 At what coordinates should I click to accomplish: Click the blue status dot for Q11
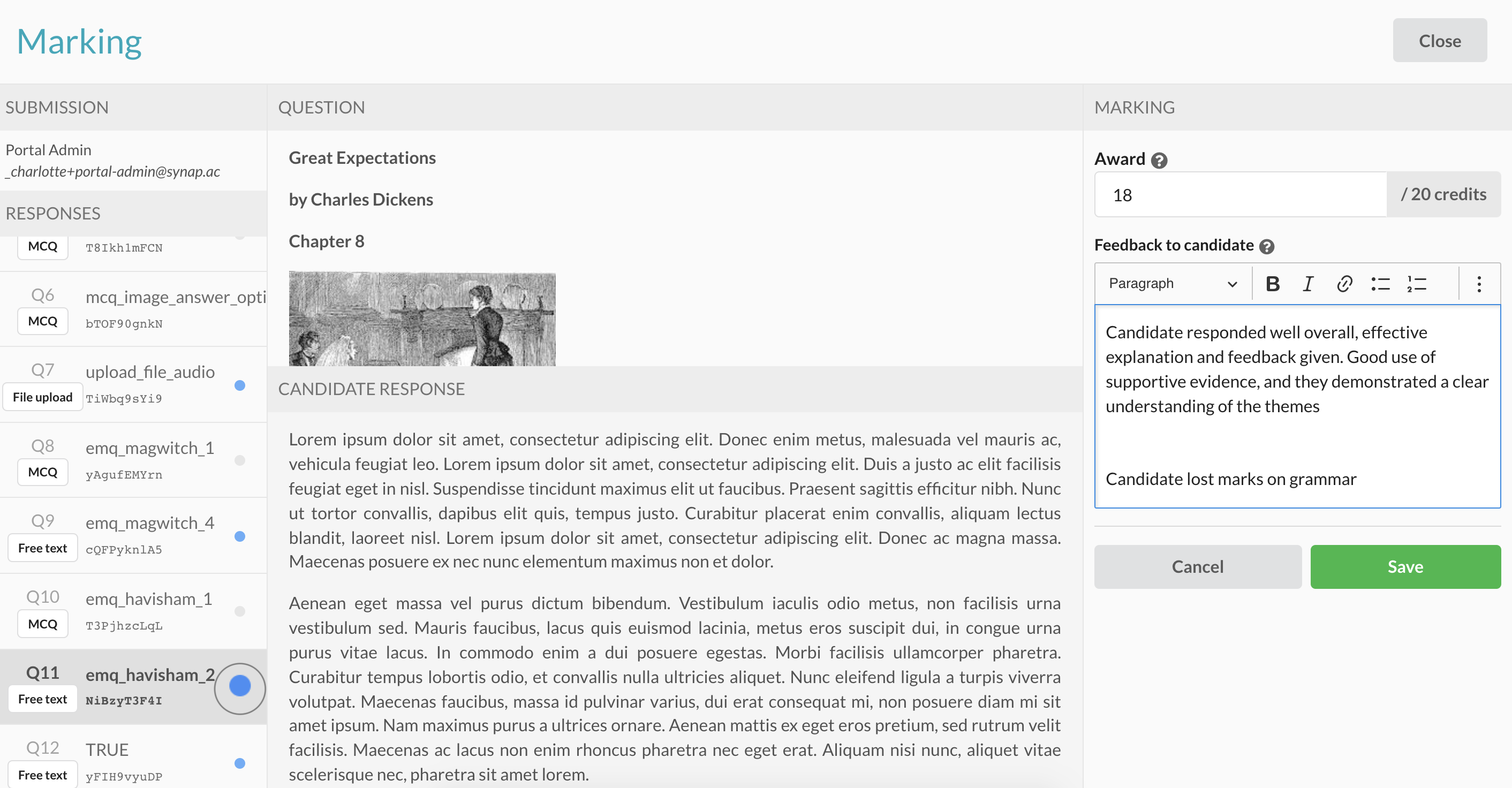click(x=239, y=686)
